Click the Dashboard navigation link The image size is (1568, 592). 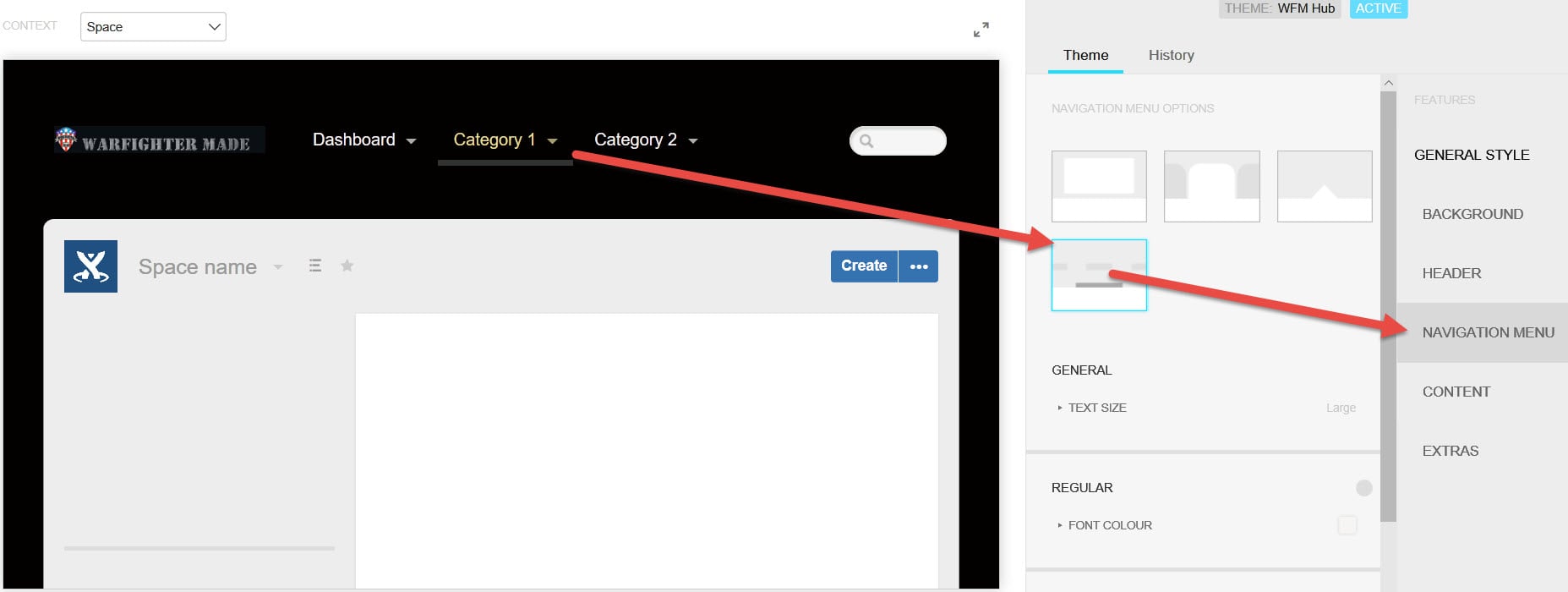click(354, 140)
